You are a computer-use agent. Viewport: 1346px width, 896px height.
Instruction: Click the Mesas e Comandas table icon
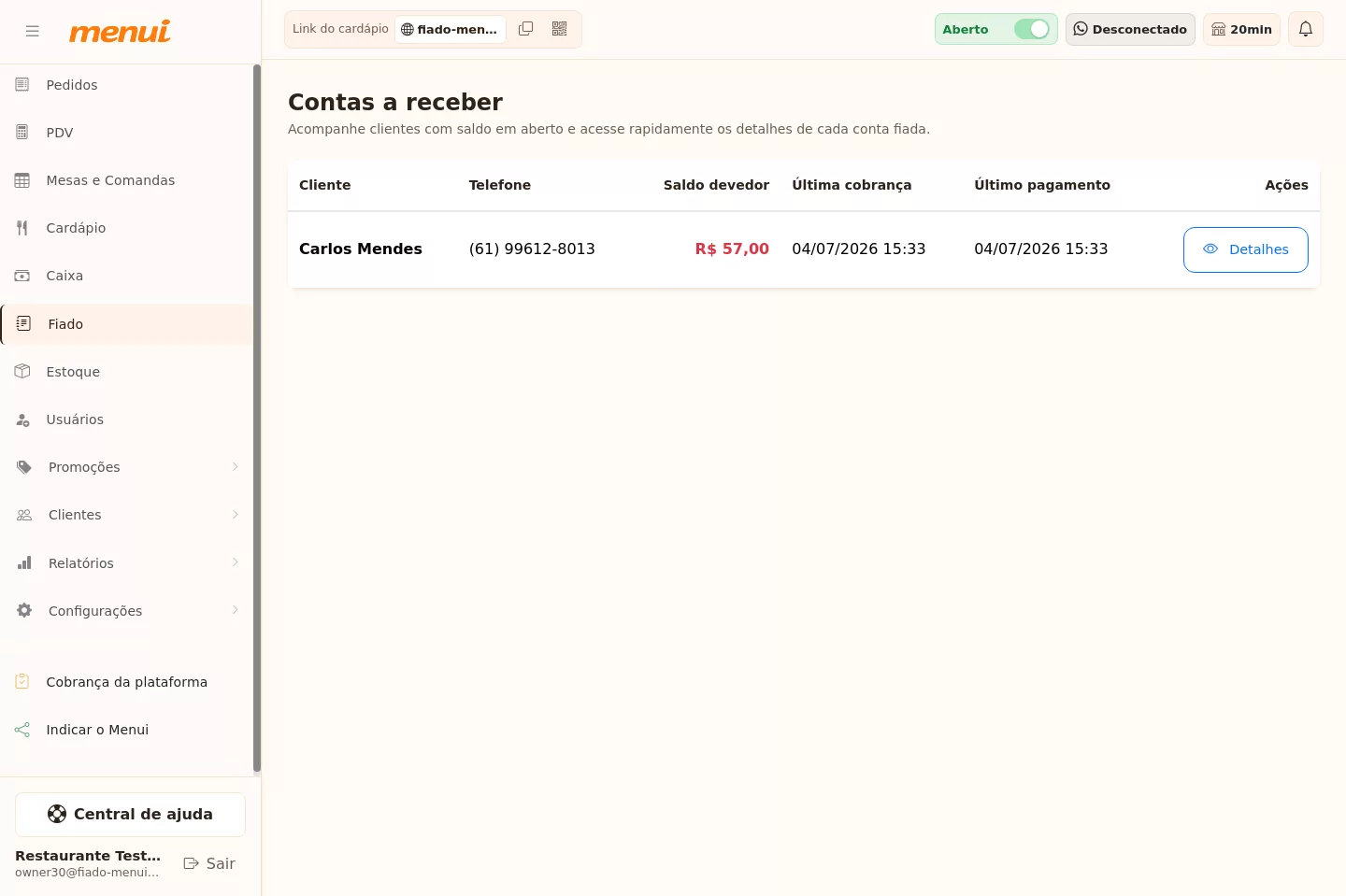tap(22, 180)
